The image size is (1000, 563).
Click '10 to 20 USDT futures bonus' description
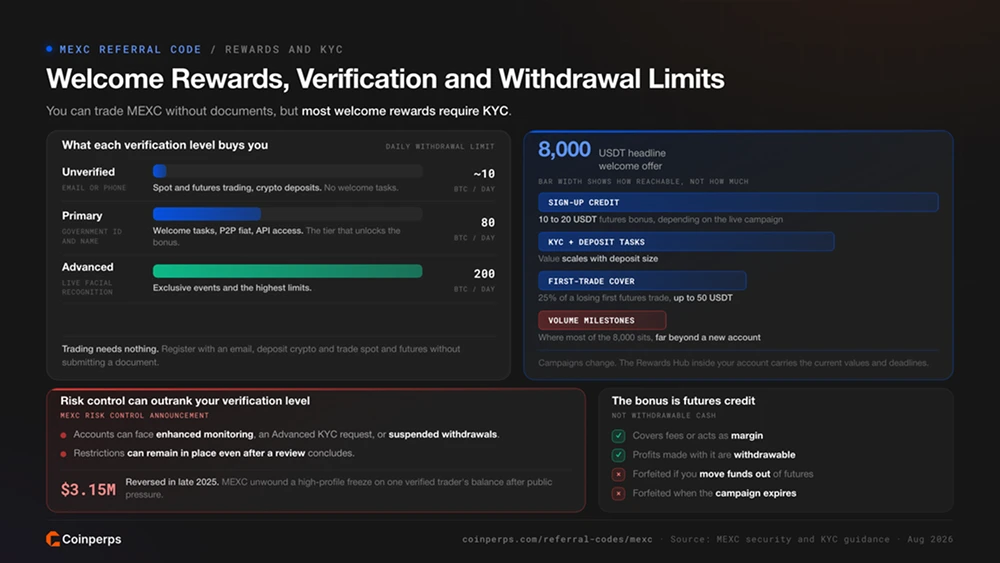point(661,219)
